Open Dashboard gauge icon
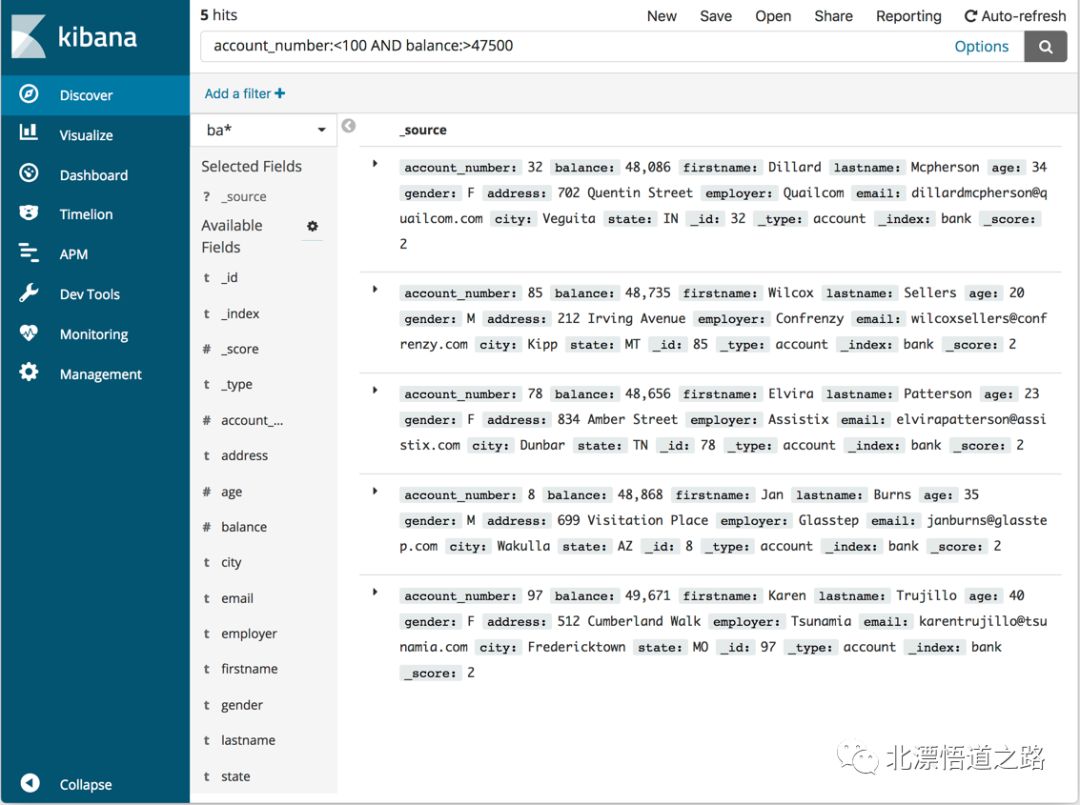This screenshot has width=1080, height=805. [x=28, y=173]
